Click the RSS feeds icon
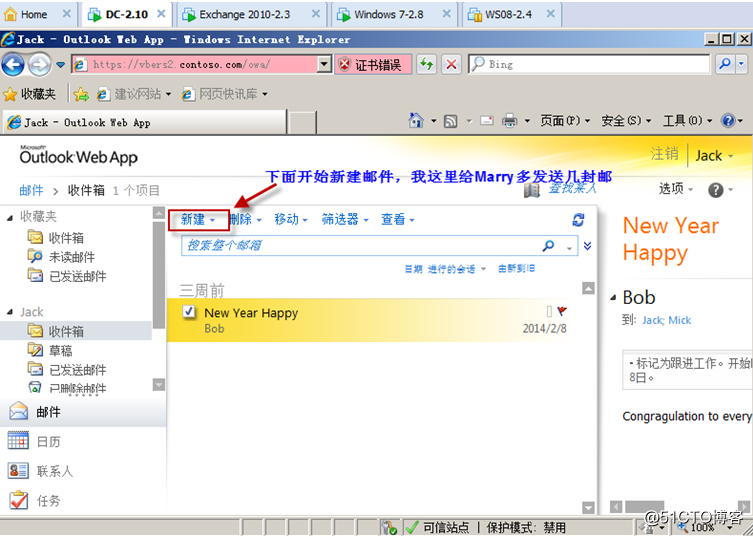 point(450,121)
